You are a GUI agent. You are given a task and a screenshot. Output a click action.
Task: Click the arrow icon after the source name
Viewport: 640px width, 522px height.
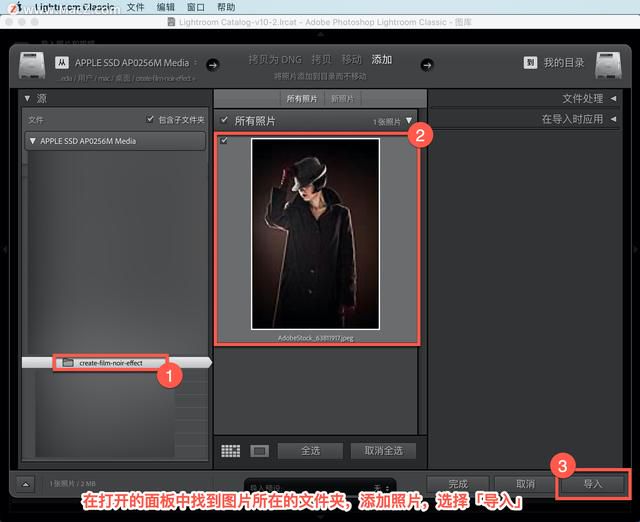click(x=212, y=65)
